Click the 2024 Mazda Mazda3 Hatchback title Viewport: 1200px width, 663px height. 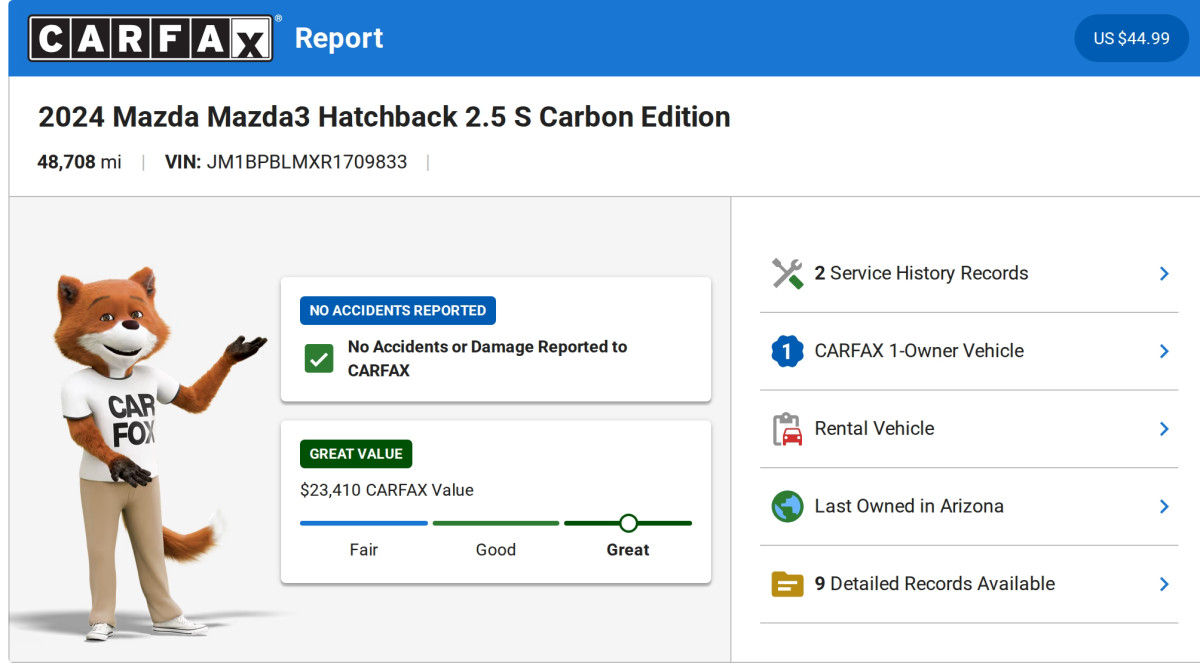tap(384, 117)
